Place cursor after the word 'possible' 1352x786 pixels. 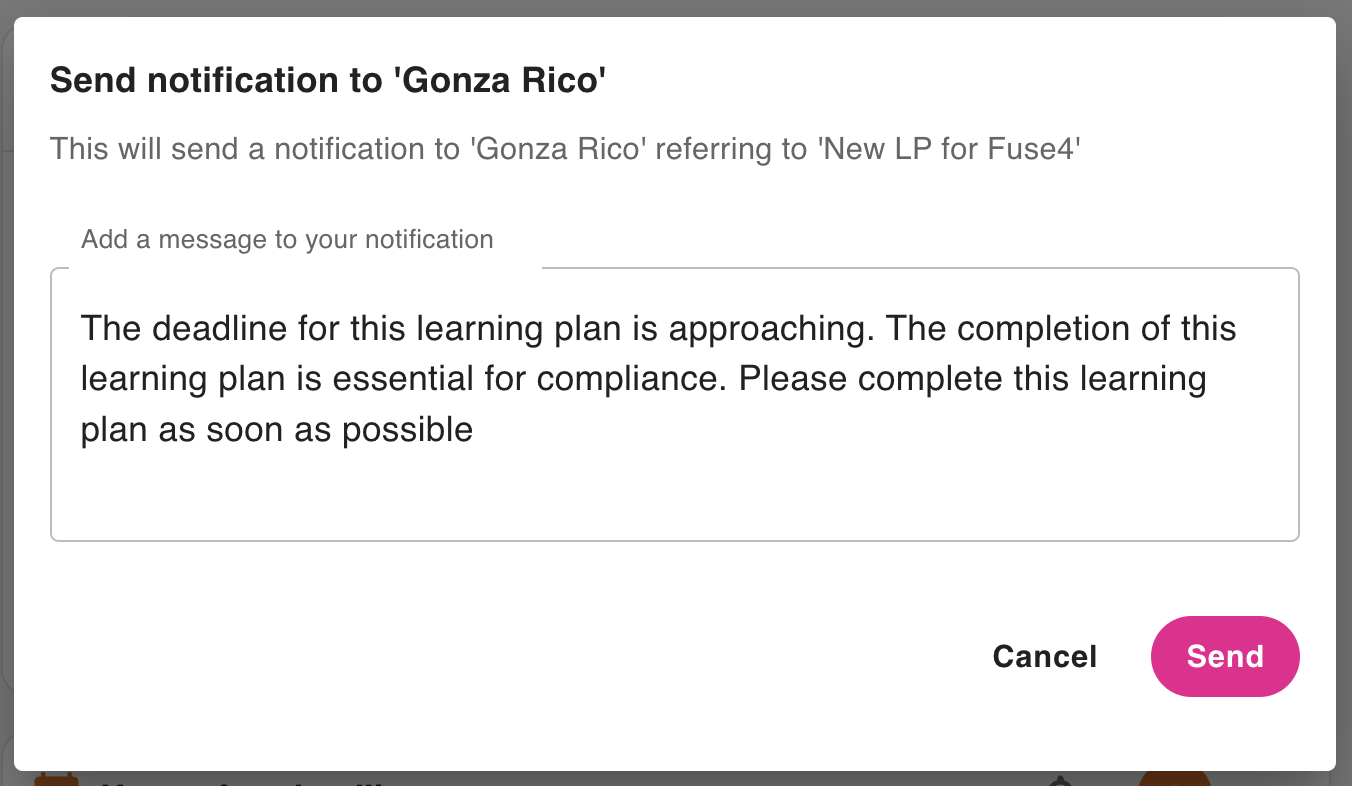tap(475, 430)
